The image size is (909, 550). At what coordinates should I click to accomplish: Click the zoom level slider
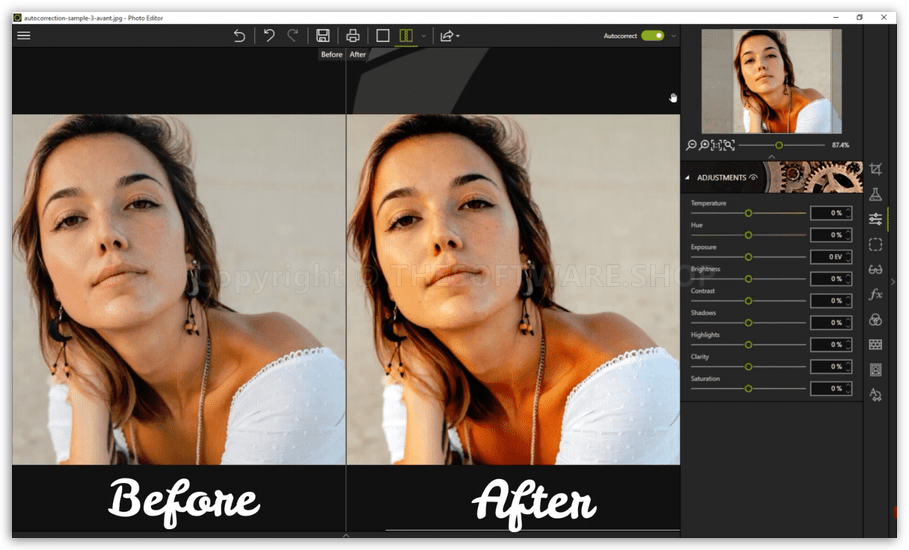point(781,145)
